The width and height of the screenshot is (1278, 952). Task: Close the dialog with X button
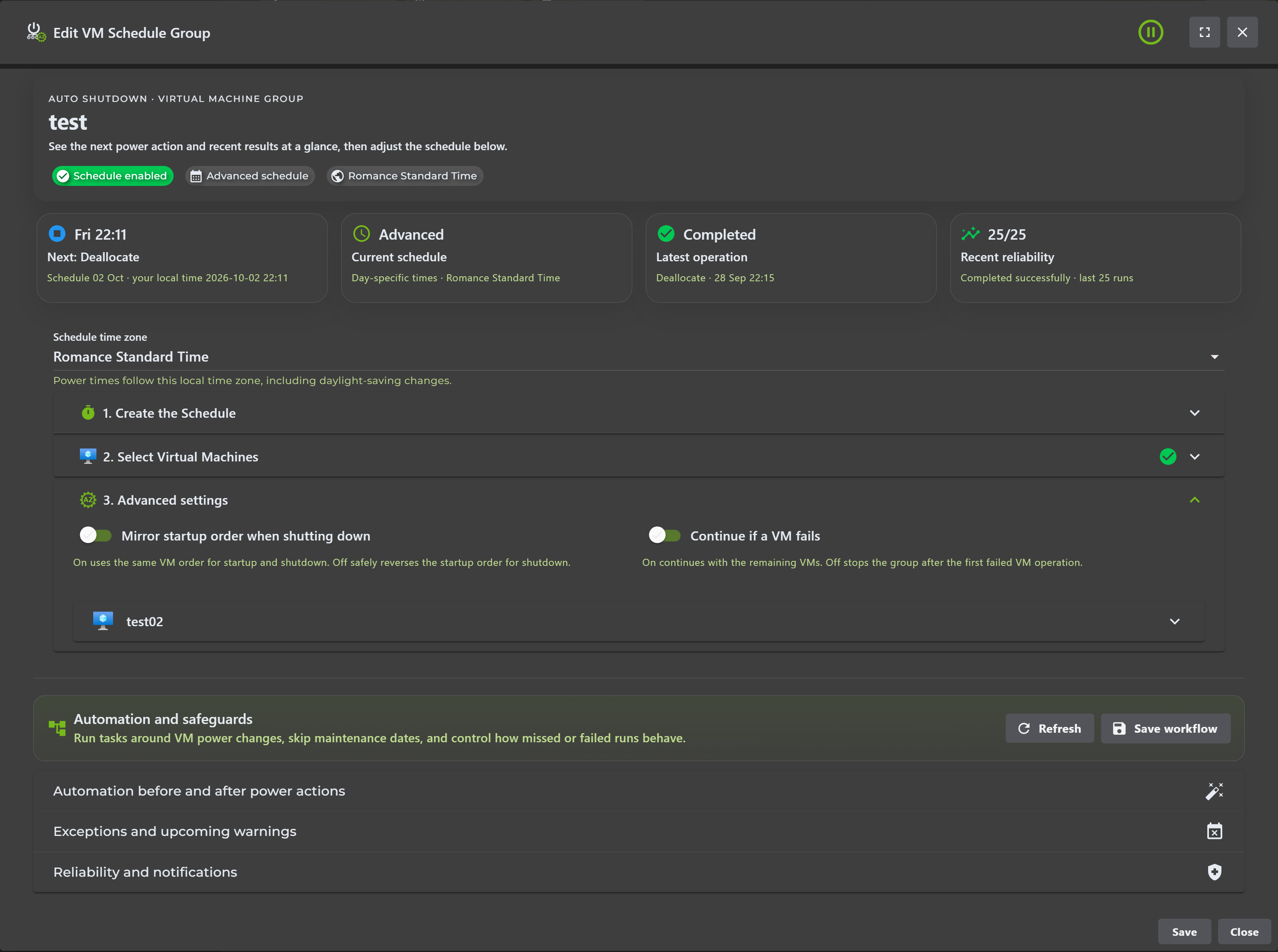tap(1242, 32)
